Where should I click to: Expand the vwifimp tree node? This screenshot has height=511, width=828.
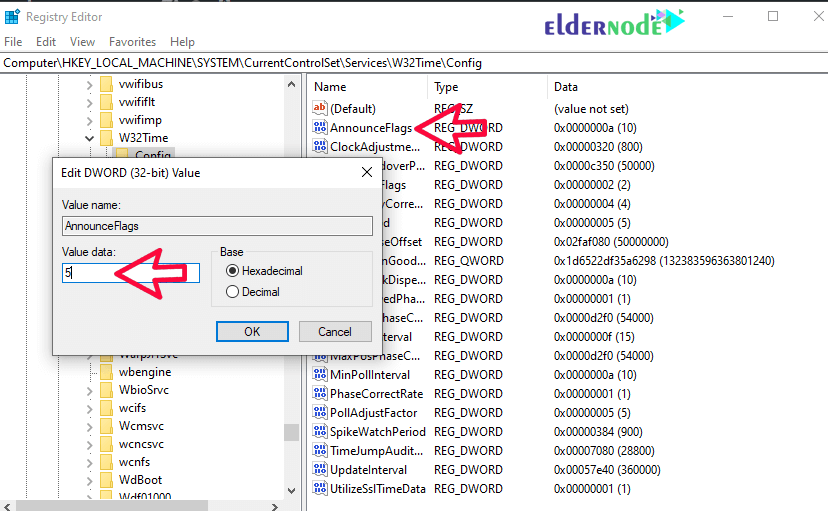tap(90, 120)
